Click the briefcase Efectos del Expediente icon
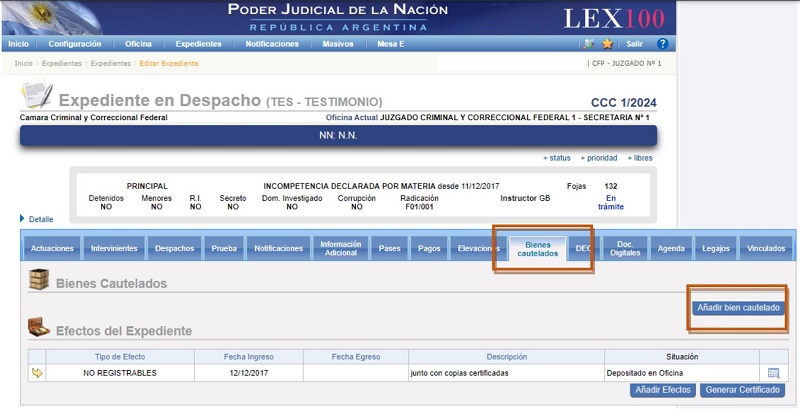Viewport: 800px width, 415px height. tap(39, 327)
